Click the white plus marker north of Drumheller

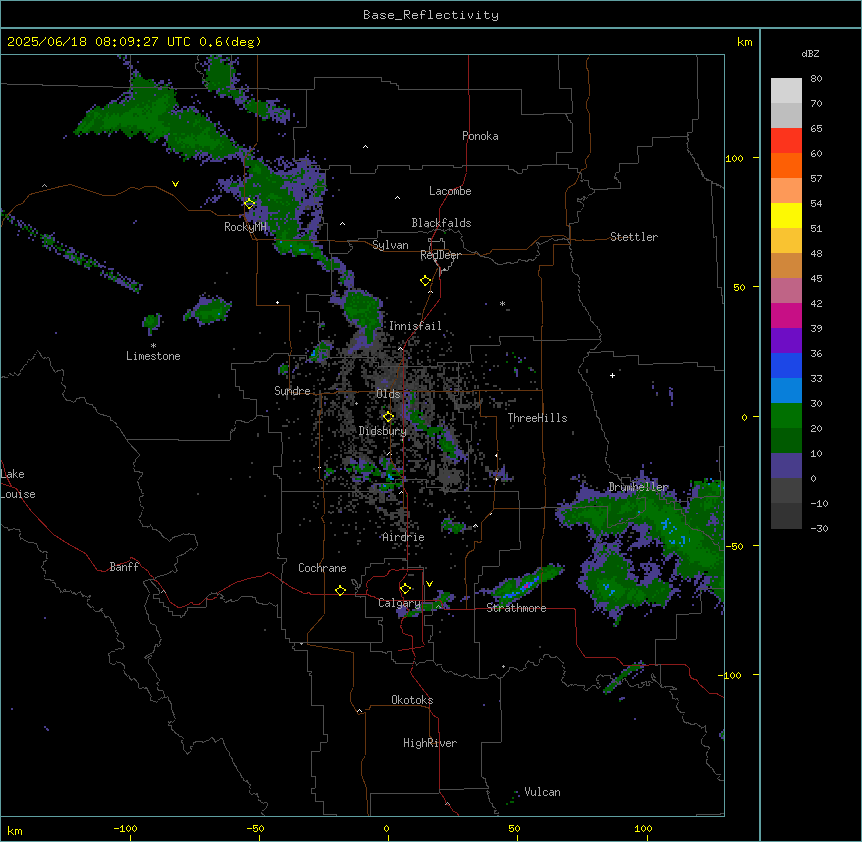[612, 375]
